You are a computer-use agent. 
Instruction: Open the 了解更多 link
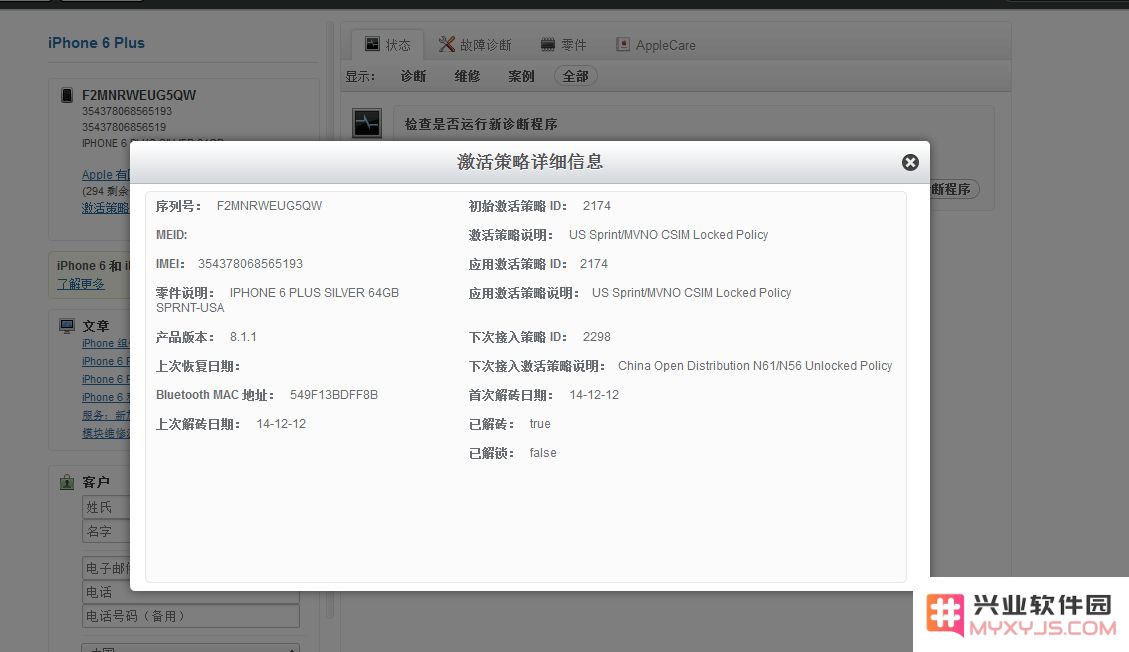pyautogui.click(x=81, y=284)
